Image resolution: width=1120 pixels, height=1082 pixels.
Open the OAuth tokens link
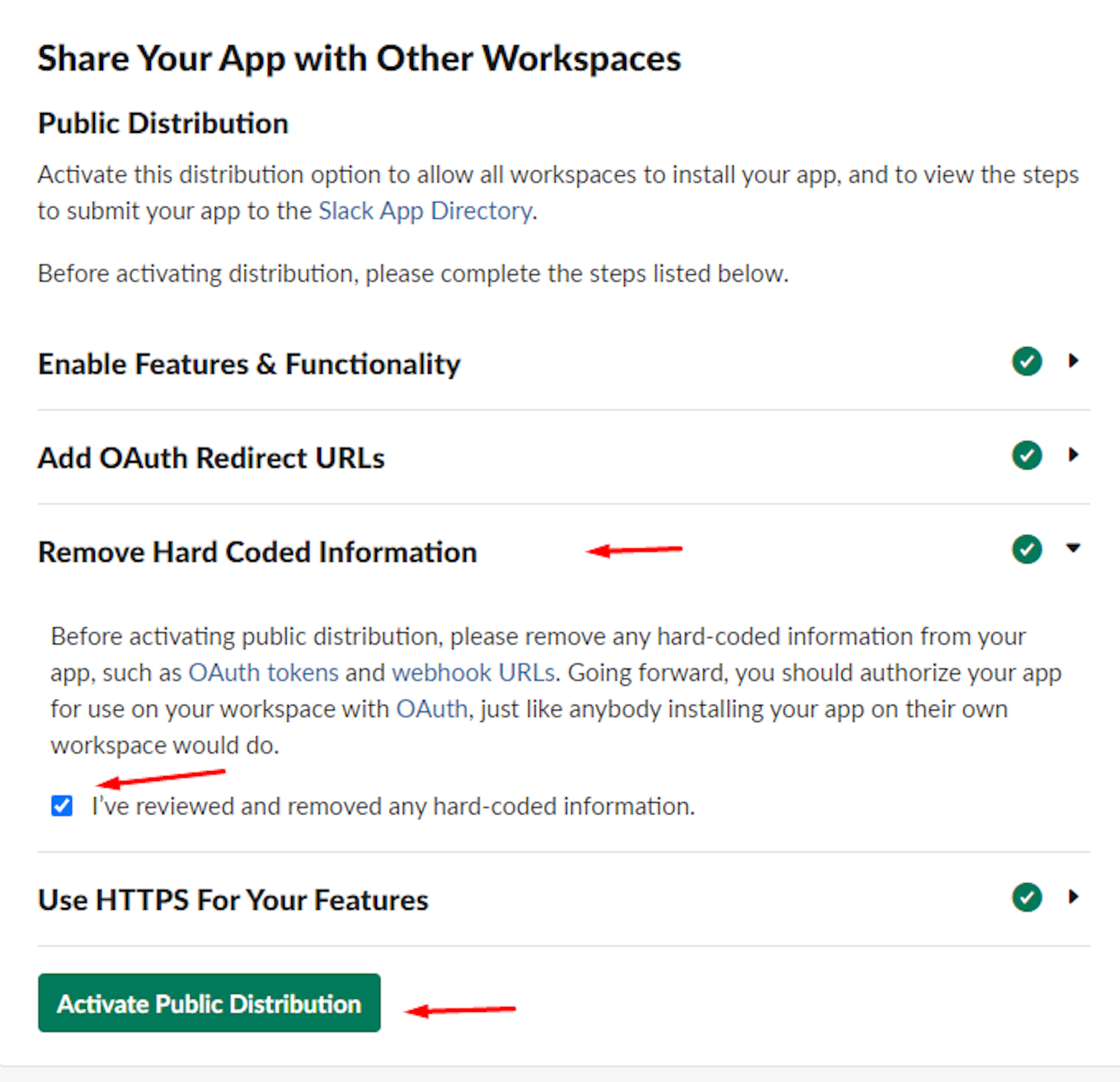tap(263, 673)
